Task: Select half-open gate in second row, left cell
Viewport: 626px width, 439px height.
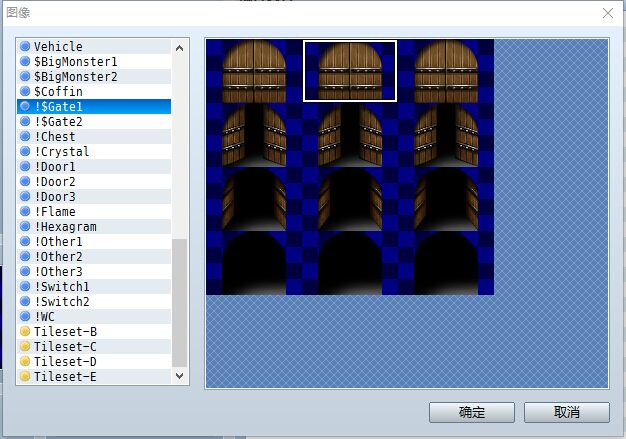Action: click(254, 135)
